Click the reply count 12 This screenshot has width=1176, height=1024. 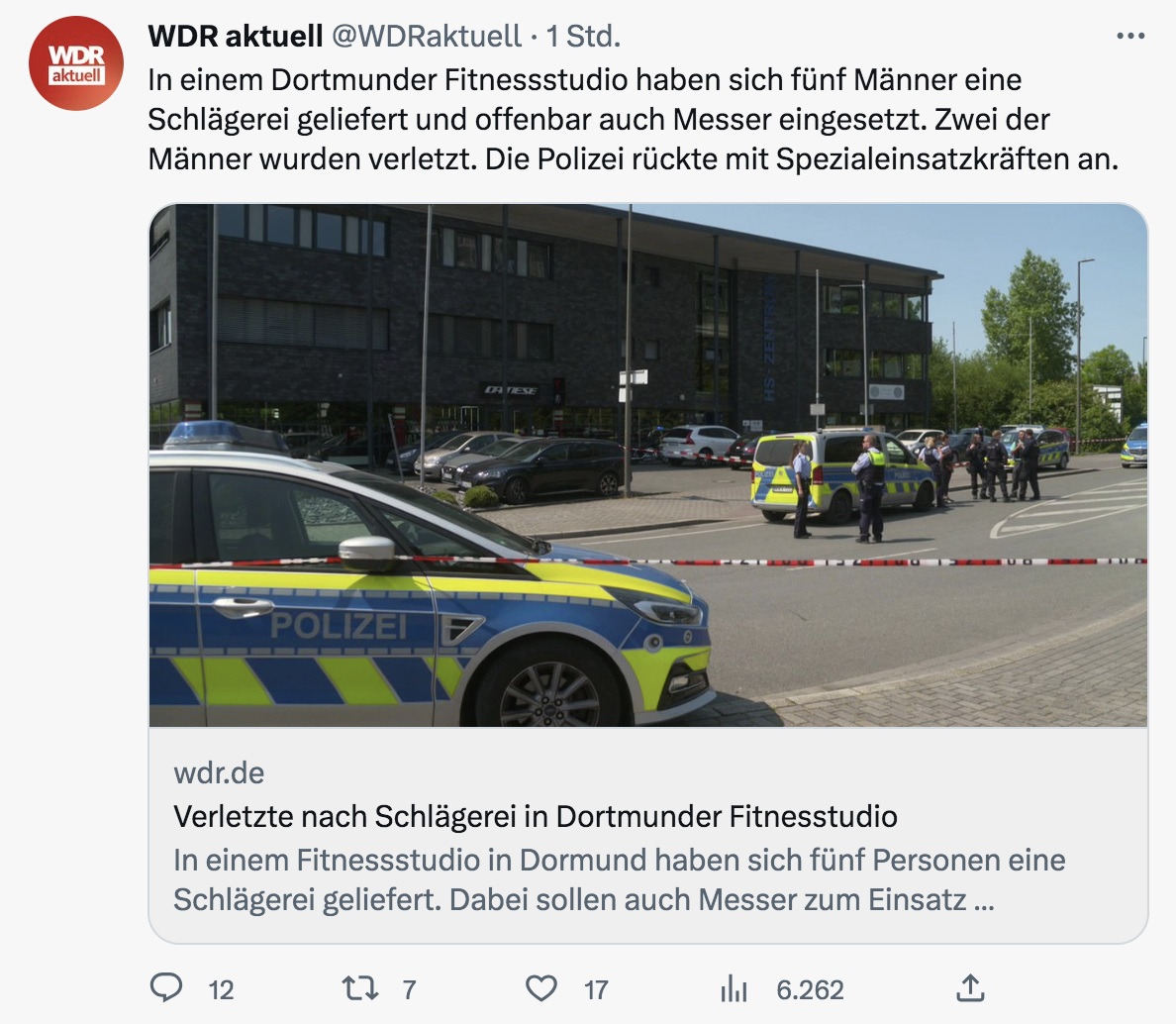pos(222,990)
